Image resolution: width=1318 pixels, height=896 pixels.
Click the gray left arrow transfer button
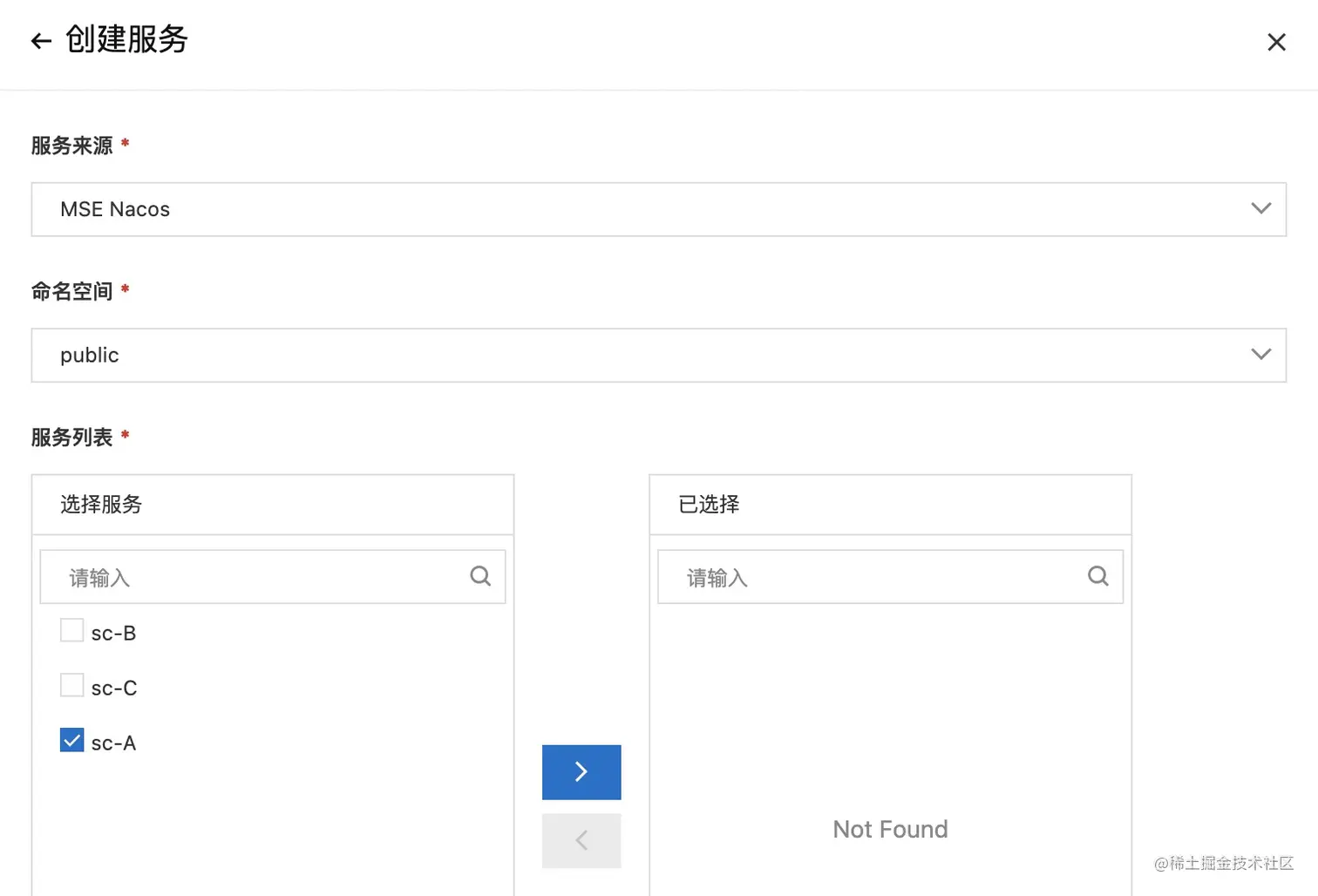tap(581, 840)
